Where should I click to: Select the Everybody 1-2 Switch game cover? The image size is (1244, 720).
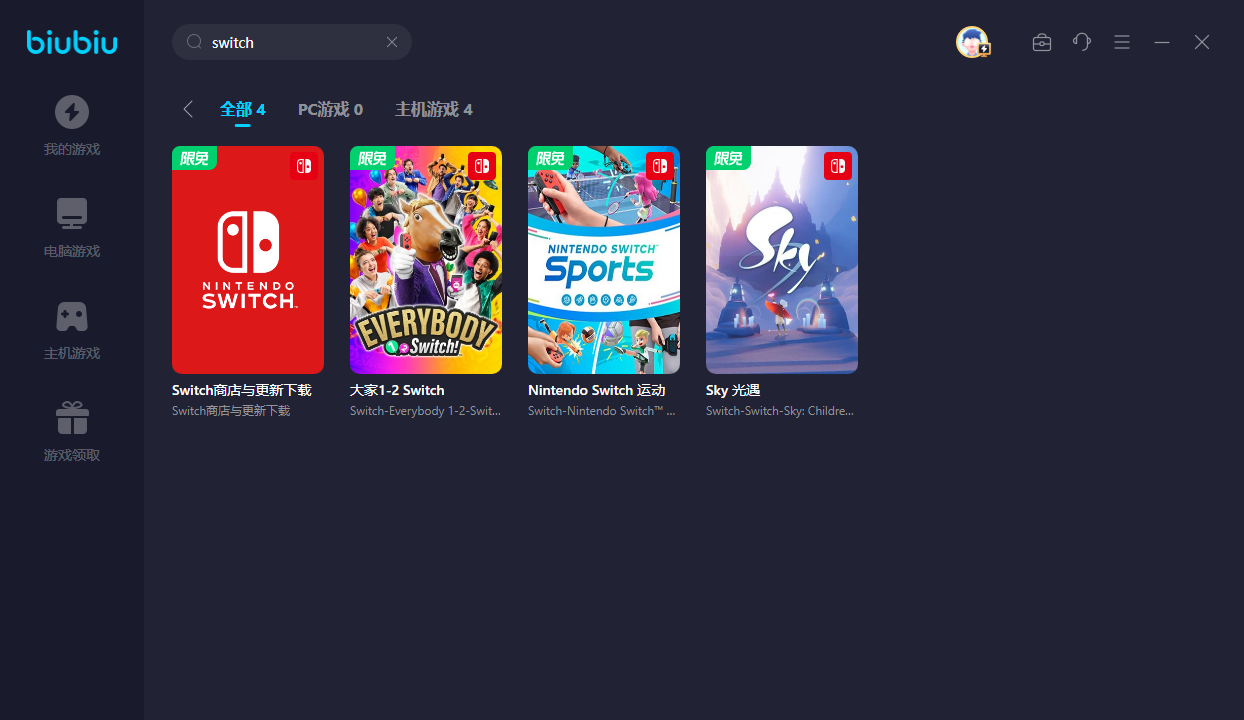pos(426,260)
